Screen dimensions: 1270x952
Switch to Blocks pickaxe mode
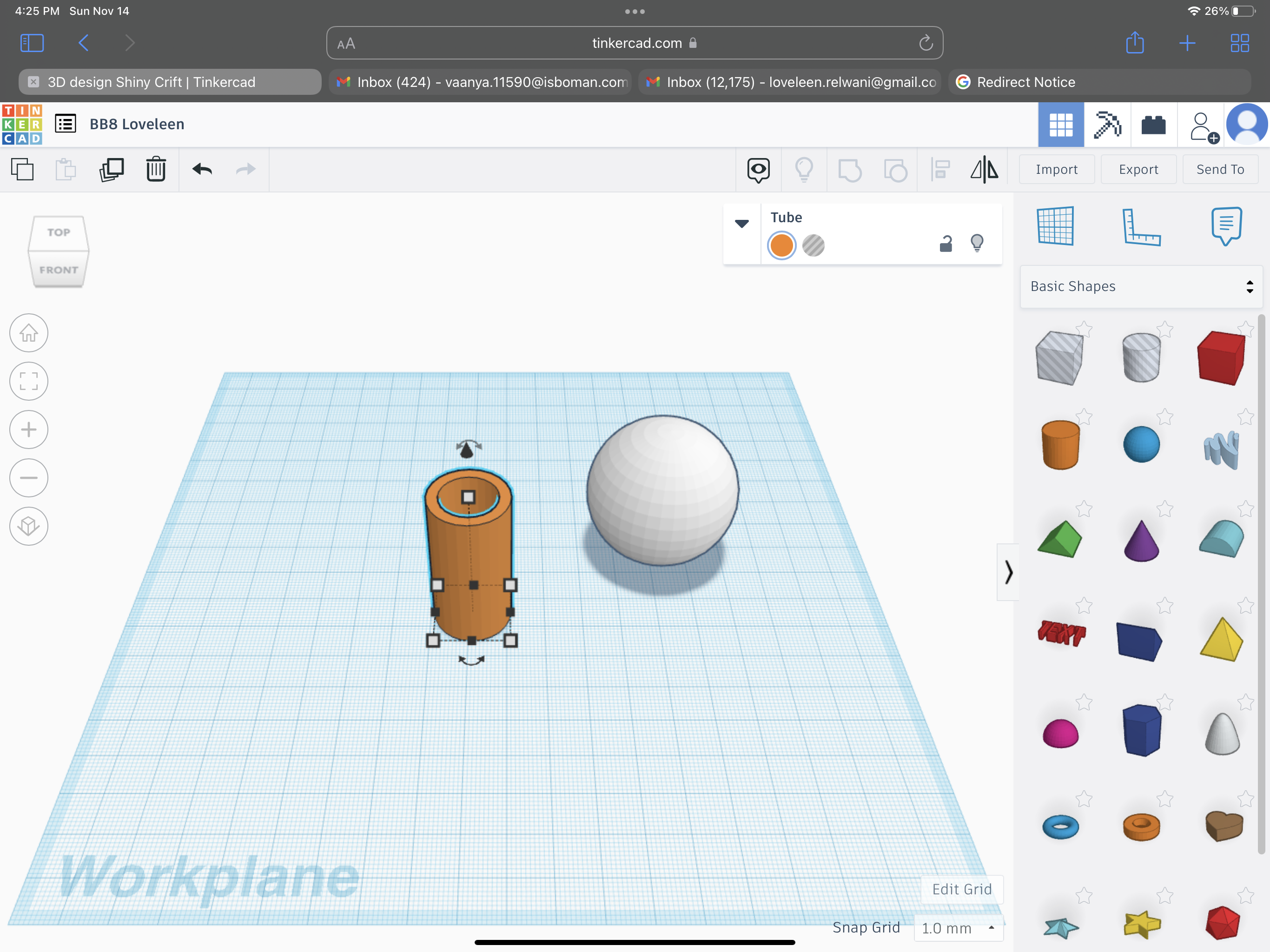(x=1107, y=125)
